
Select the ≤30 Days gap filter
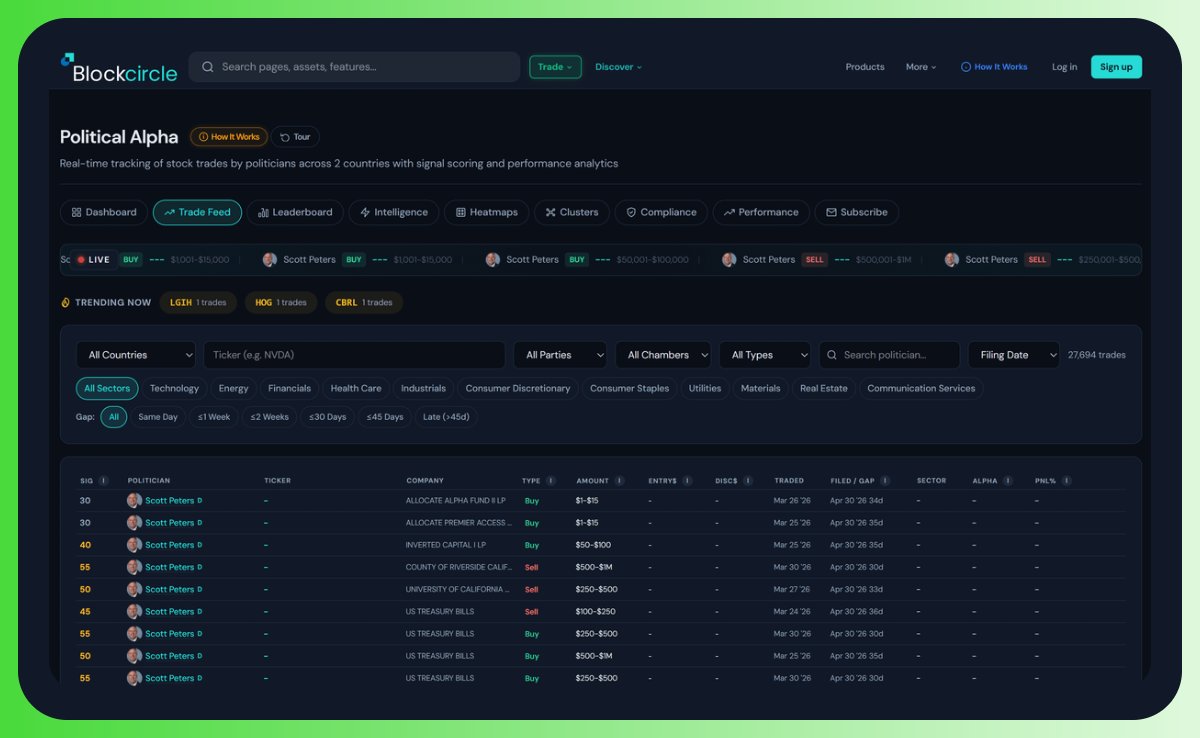(x=328, y=417)
